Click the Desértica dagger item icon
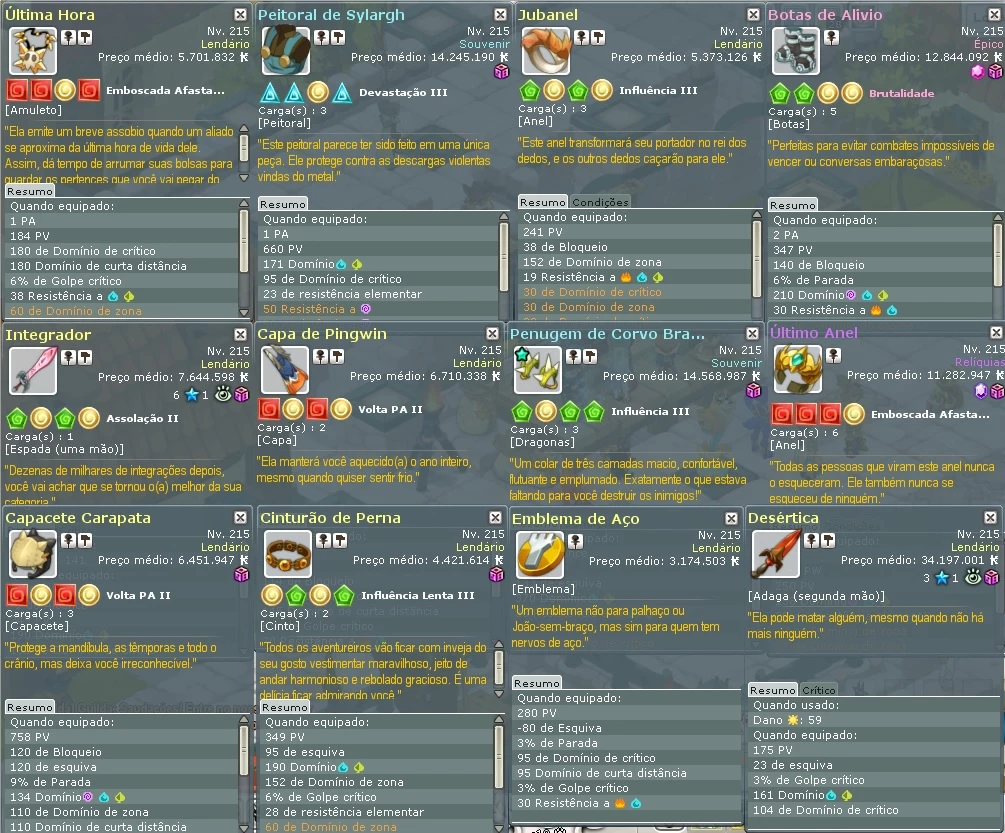Viewport: 1005px width, 833px height. click(x=776, y=554)
